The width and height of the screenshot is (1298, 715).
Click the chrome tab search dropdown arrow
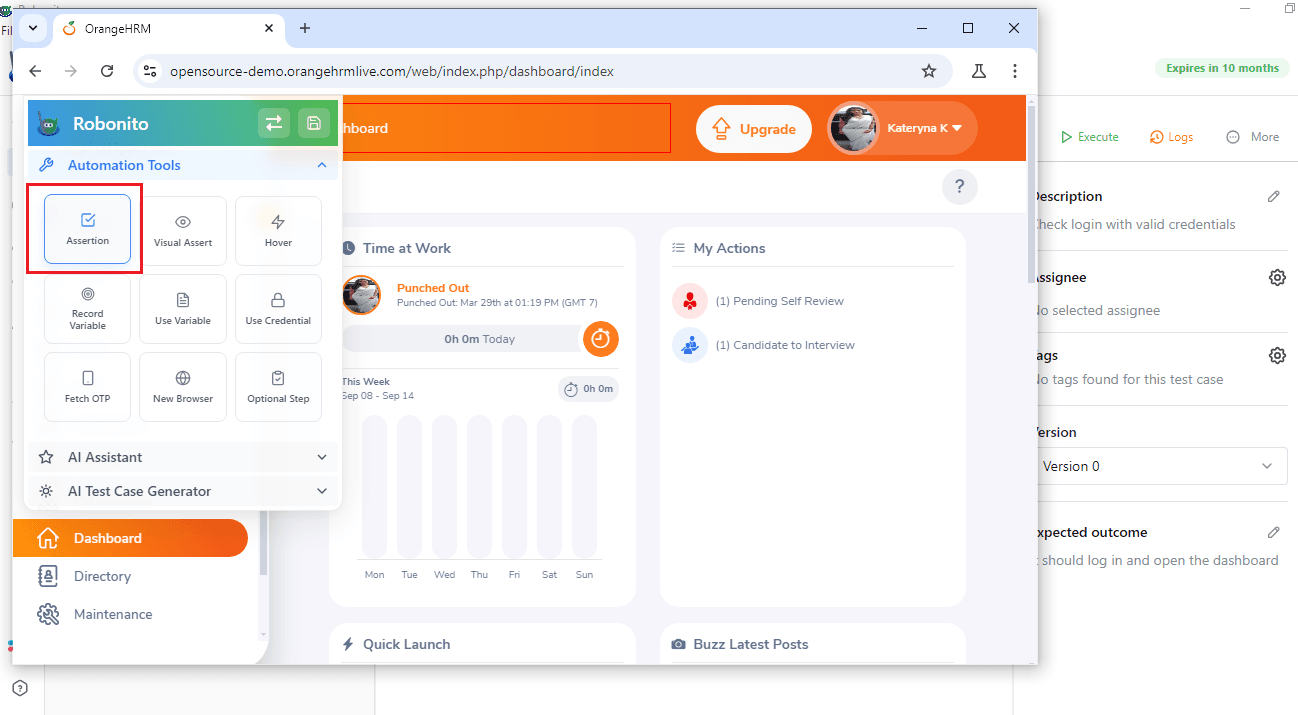click(x=32, y=28)
